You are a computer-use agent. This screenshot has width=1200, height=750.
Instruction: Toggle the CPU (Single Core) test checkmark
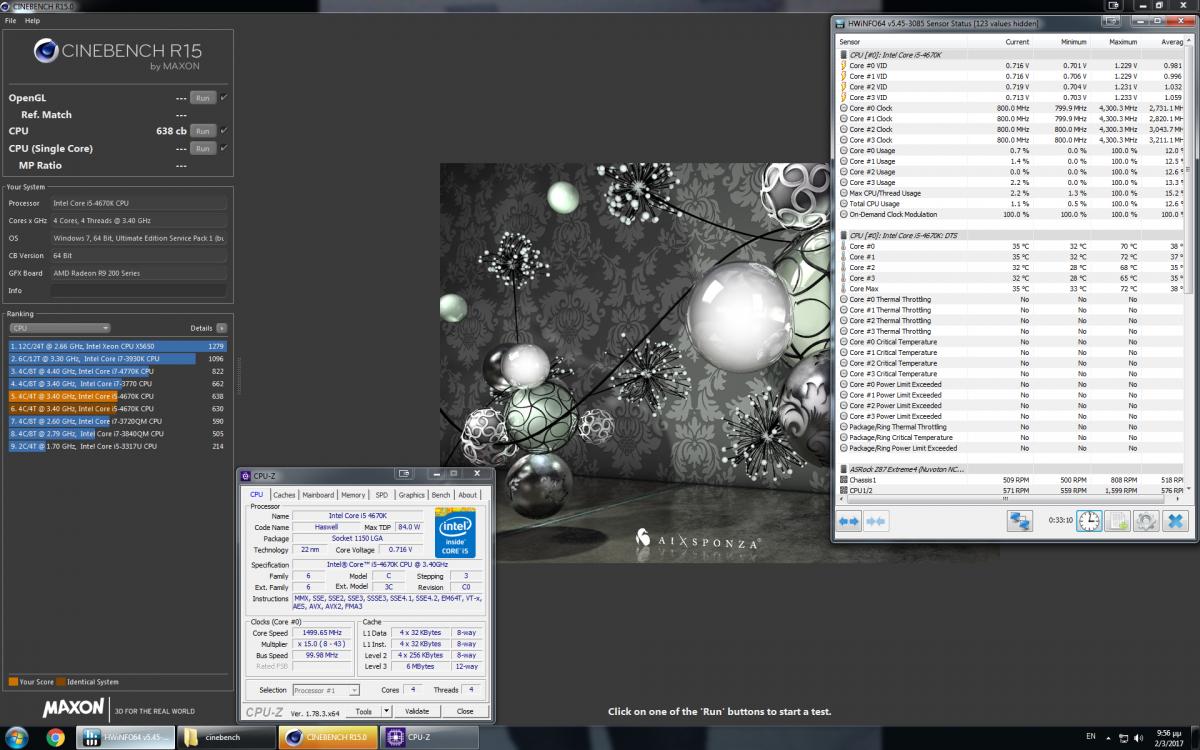pyautogui.click(x=223, y=148)
